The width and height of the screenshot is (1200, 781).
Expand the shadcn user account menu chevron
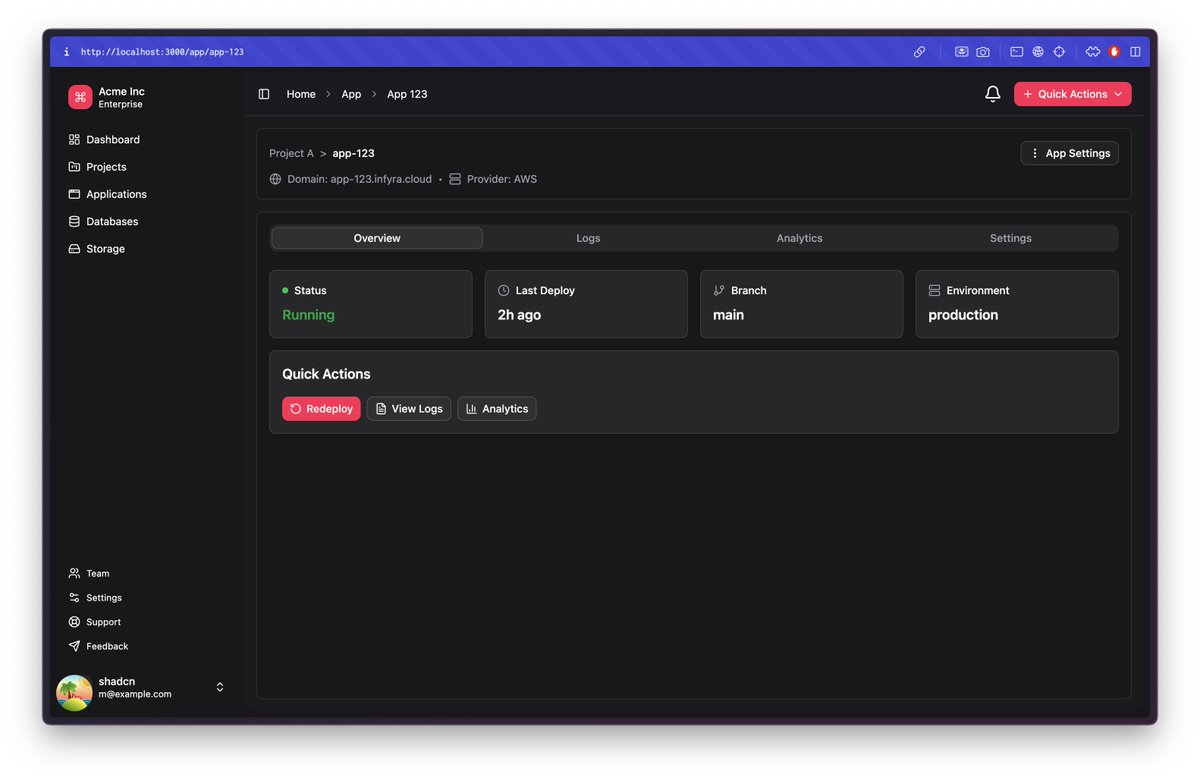pyautogui.click(x=220, y=687)
